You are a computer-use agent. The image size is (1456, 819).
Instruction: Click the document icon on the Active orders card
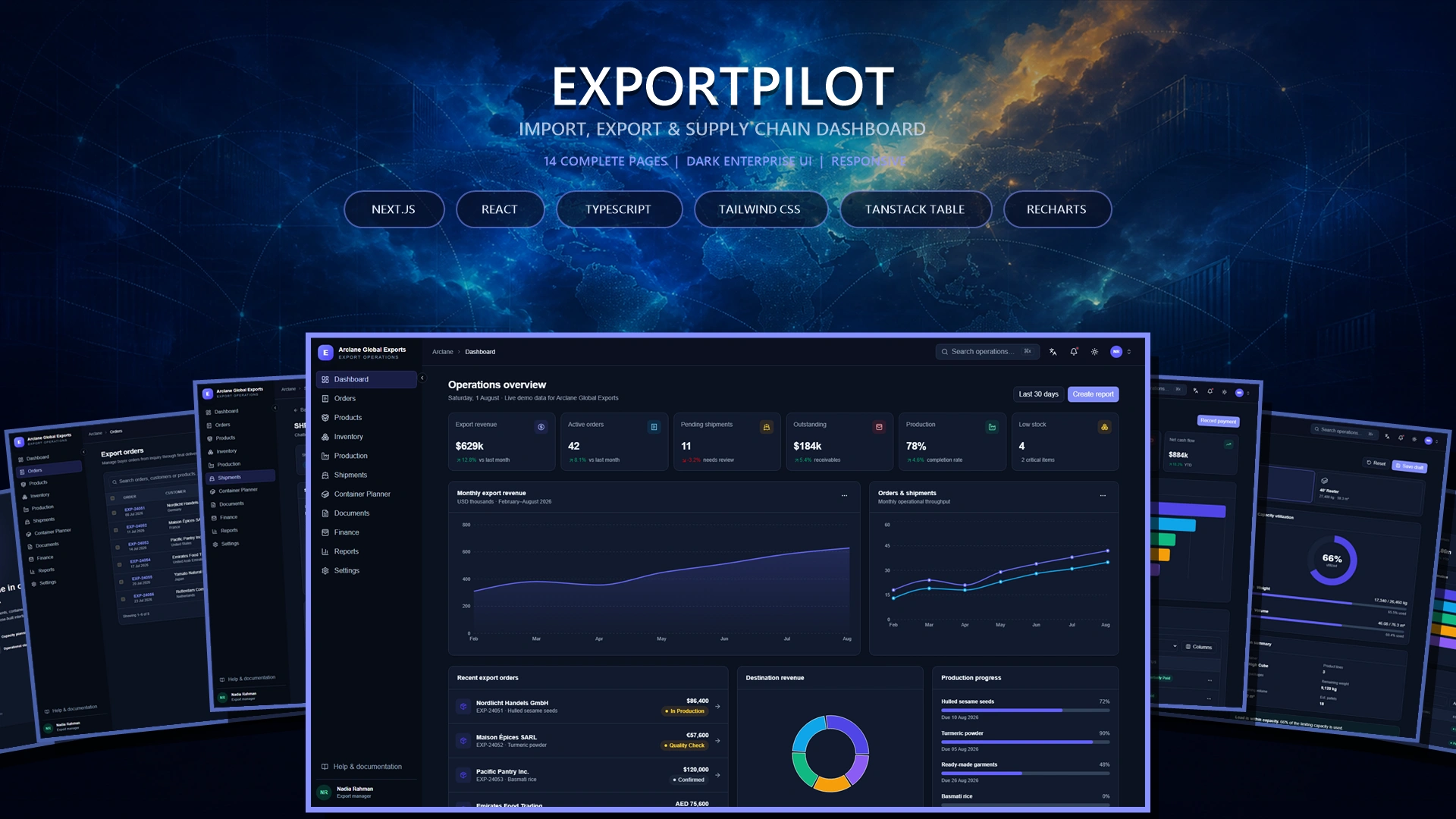[654, 427]
